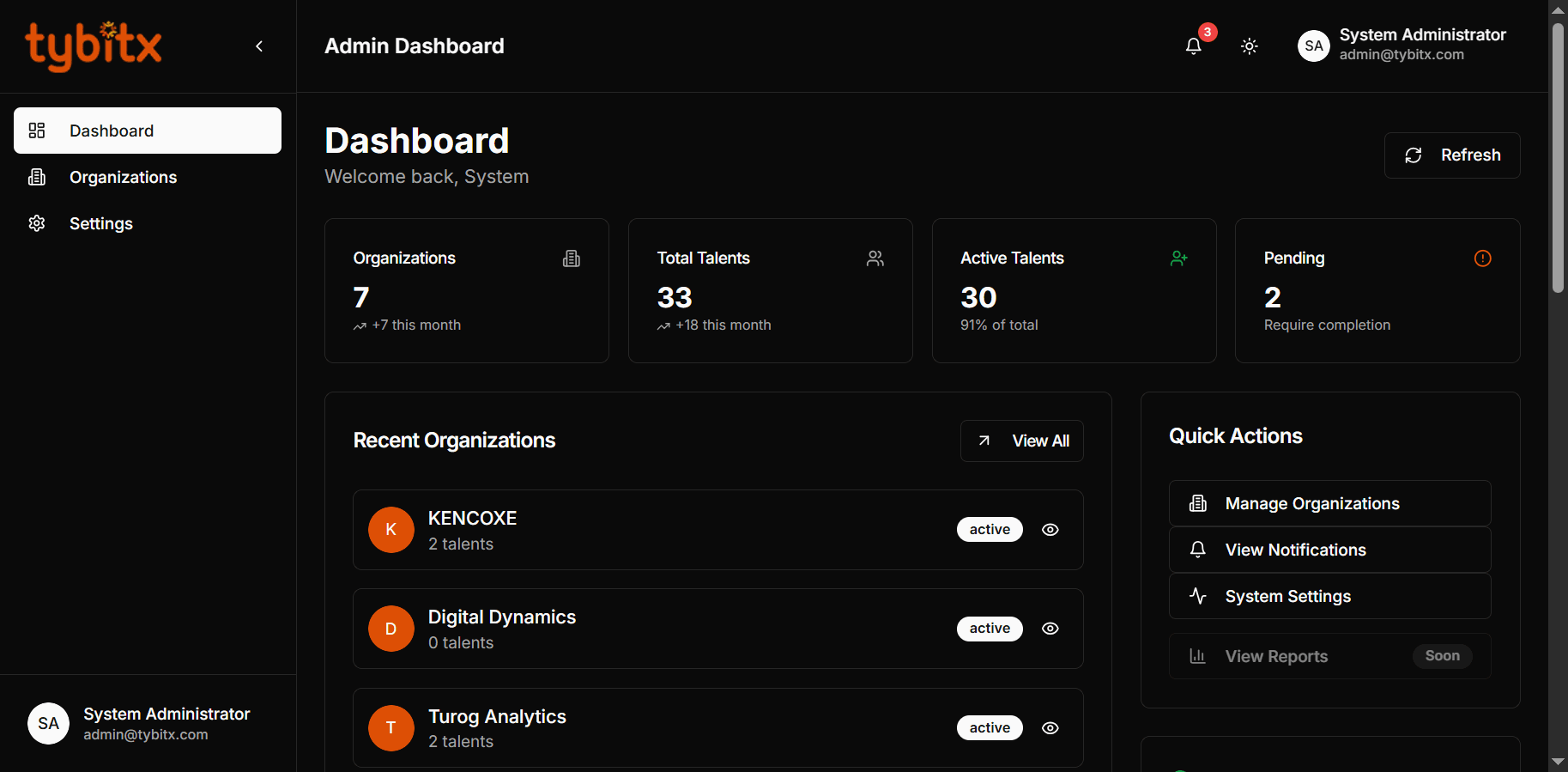This screenshot has width=1568, height=772.
Task: Click the Soon badge on View Reports
Action: pyautogui.click(x=1443, y=656)
